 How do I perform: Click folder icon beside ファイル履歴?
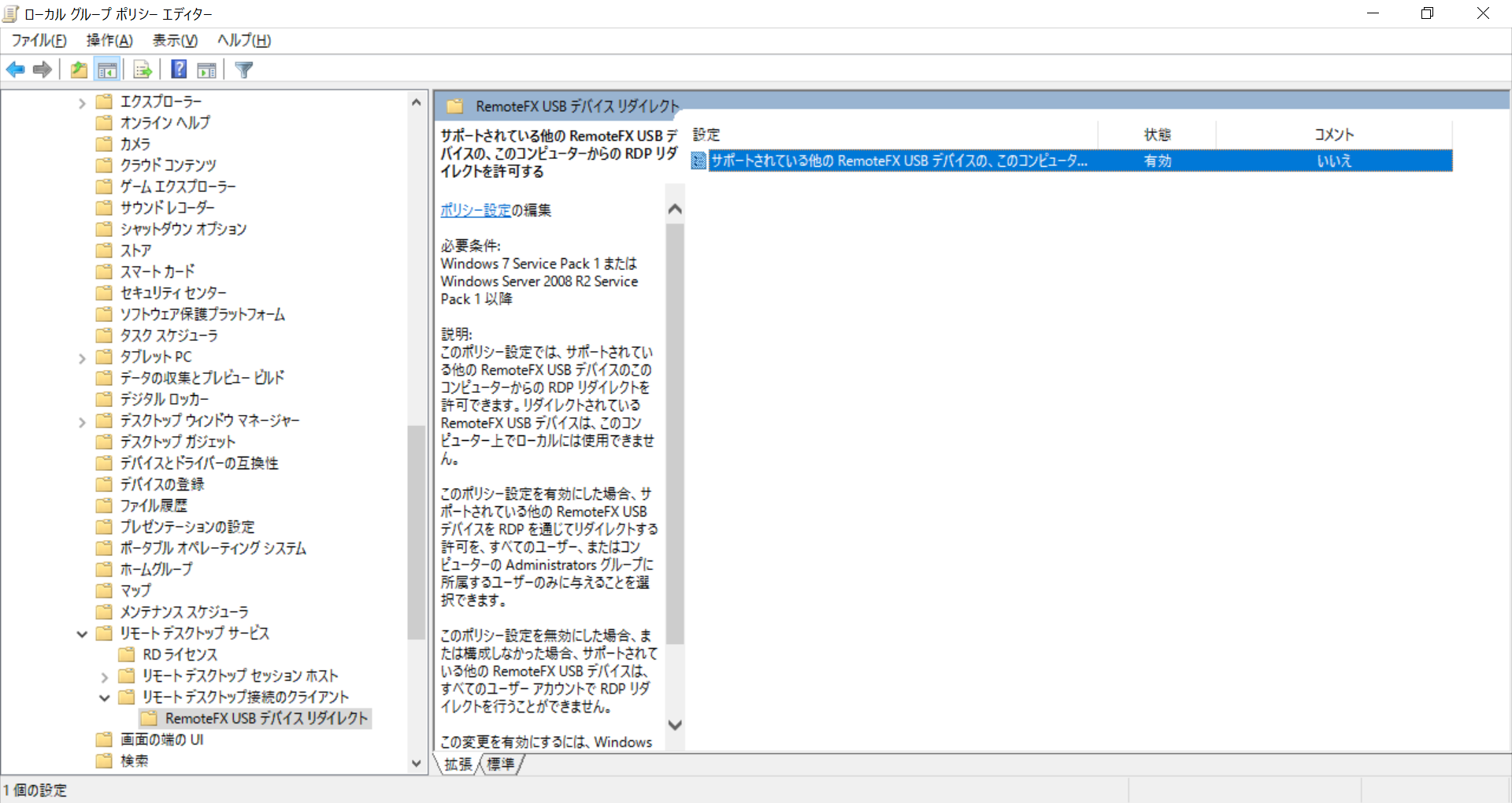pos(104,505)
